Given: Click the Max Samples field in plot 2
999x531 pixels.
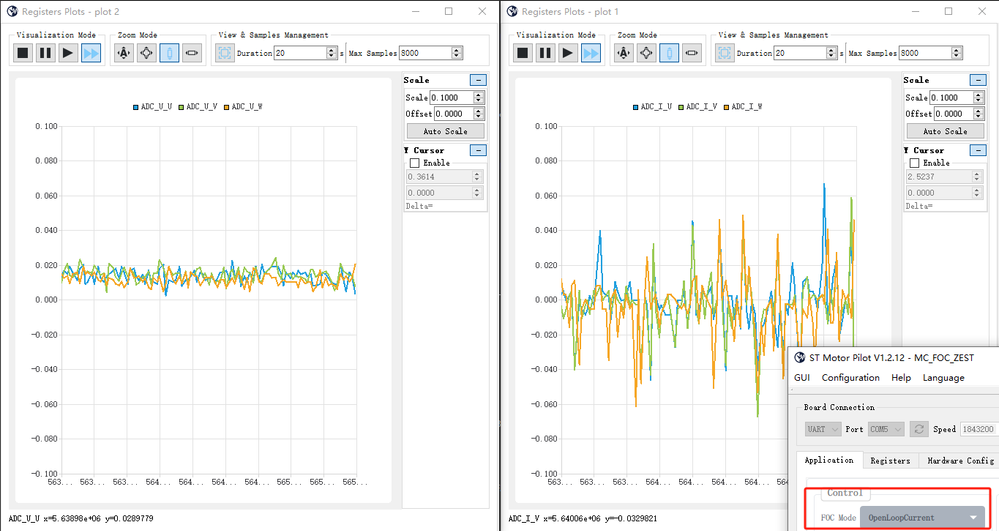Looking at the screenshot, I should pyautogui.click(x=425, y=53).
